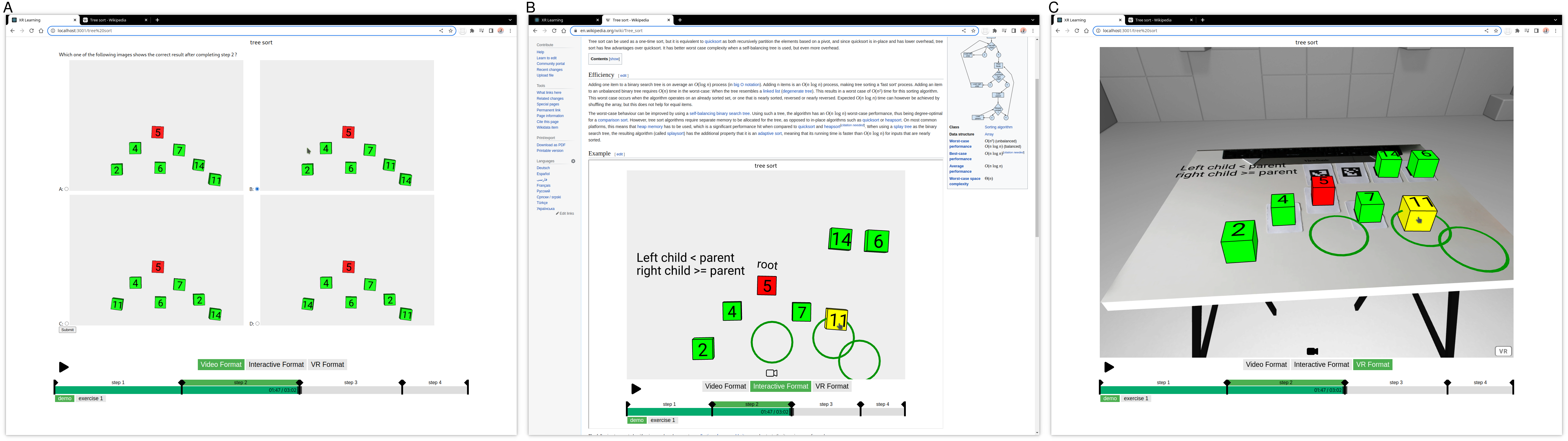The image size is (1568, 441).
Task: Open a new tab in window A
Action: 157,20
